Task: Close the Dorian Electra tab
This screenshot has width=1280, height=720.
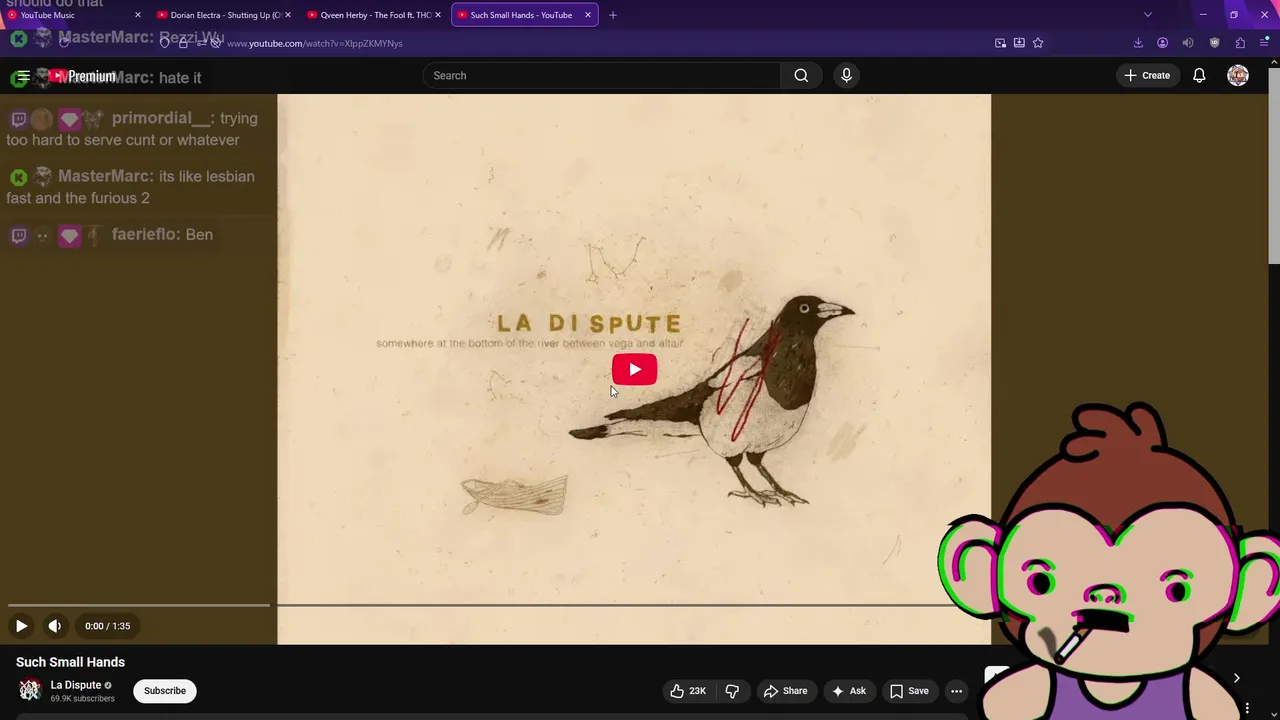Action: click(287, 15)
